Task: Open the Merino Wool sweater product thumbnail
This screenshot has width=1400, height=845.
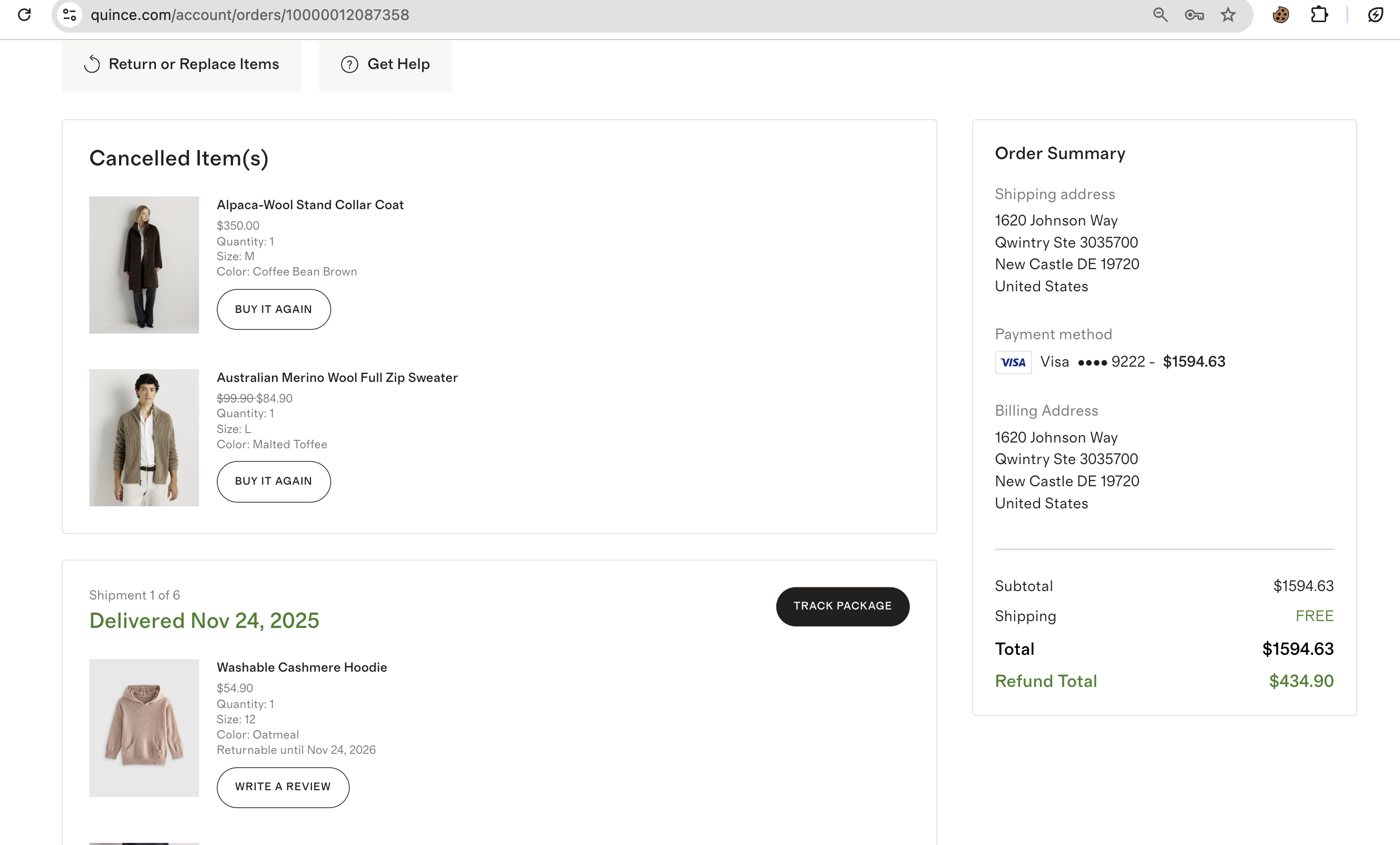Action: [144, 437]
